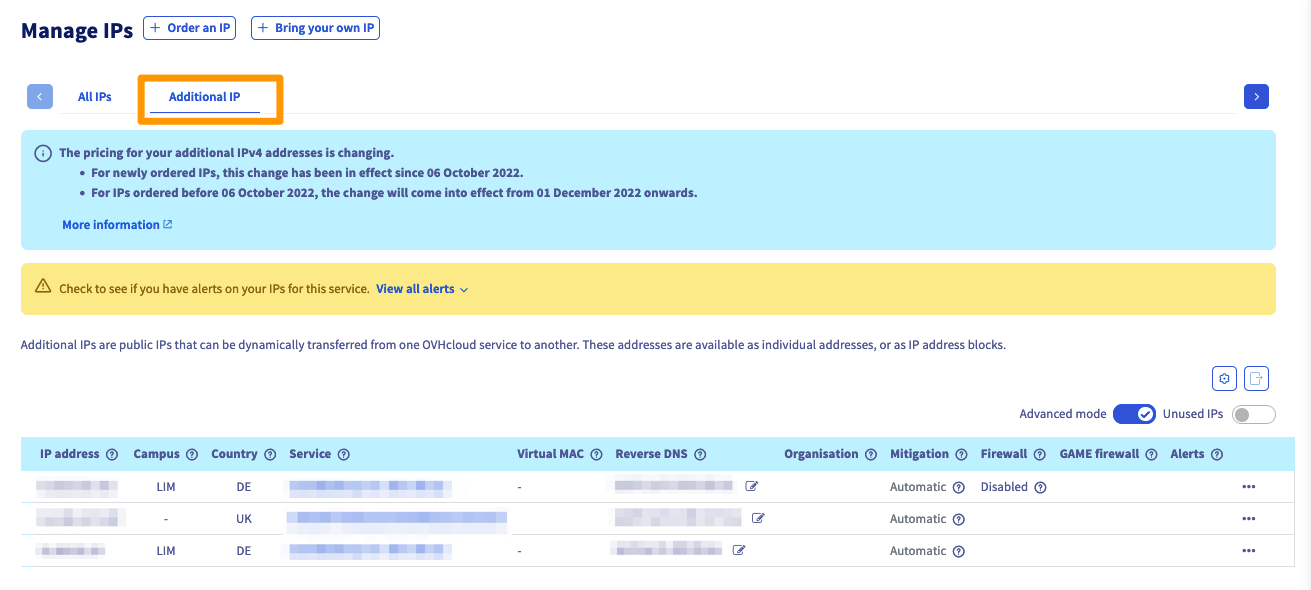Switch to the All IPs tab
Viewport: 1311px width, 590px height.
pyautogui.click(x=94, y=96)
